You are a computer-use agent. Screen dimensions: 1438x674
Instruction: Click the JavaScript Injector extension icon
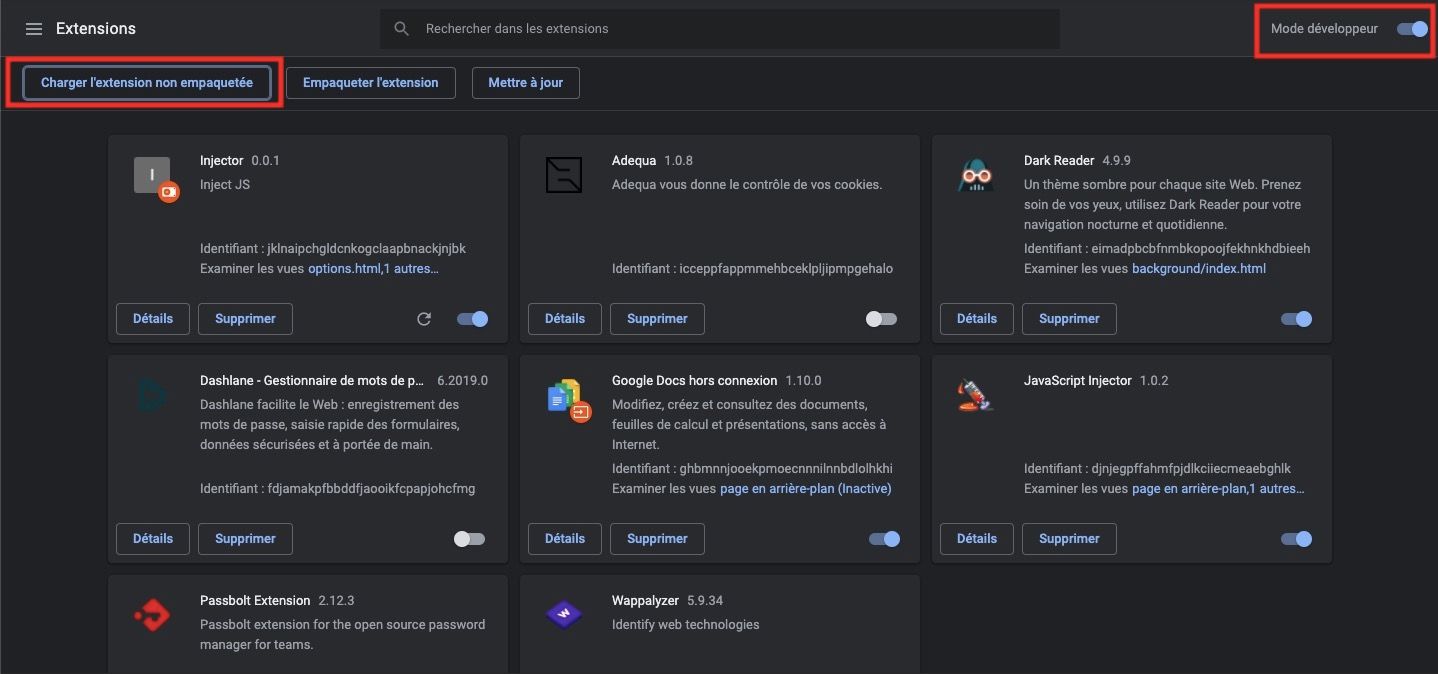975,395
